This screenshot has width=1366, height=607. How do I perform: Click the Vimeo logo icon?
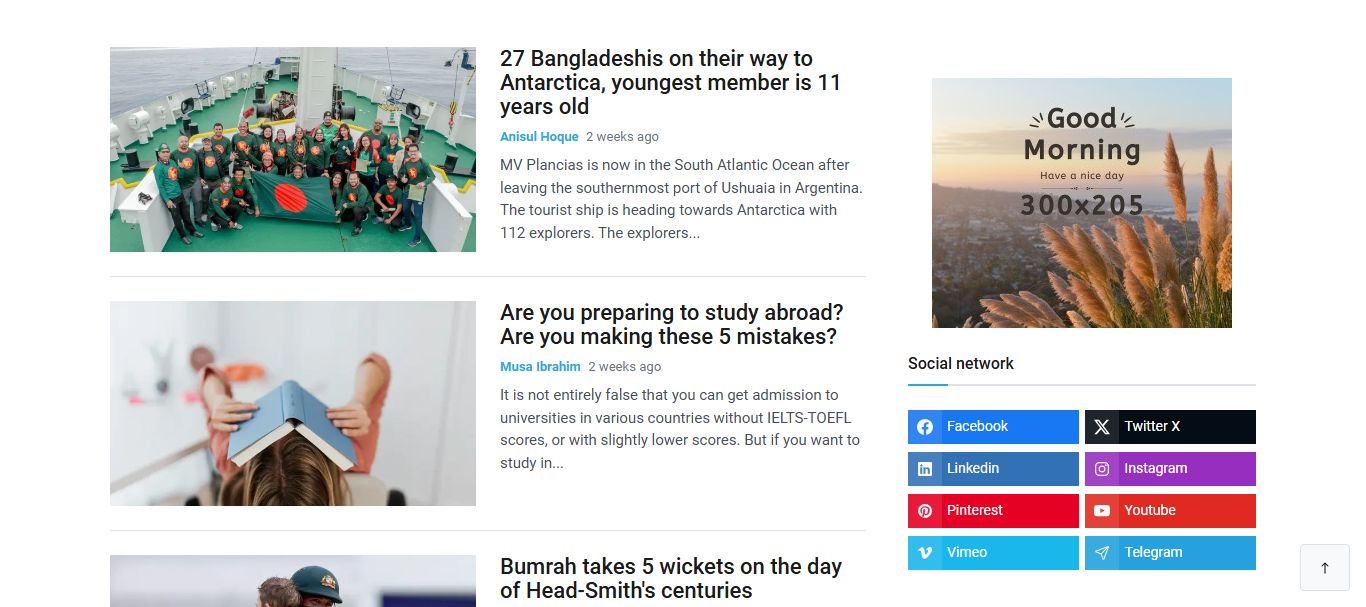(925, 553)
